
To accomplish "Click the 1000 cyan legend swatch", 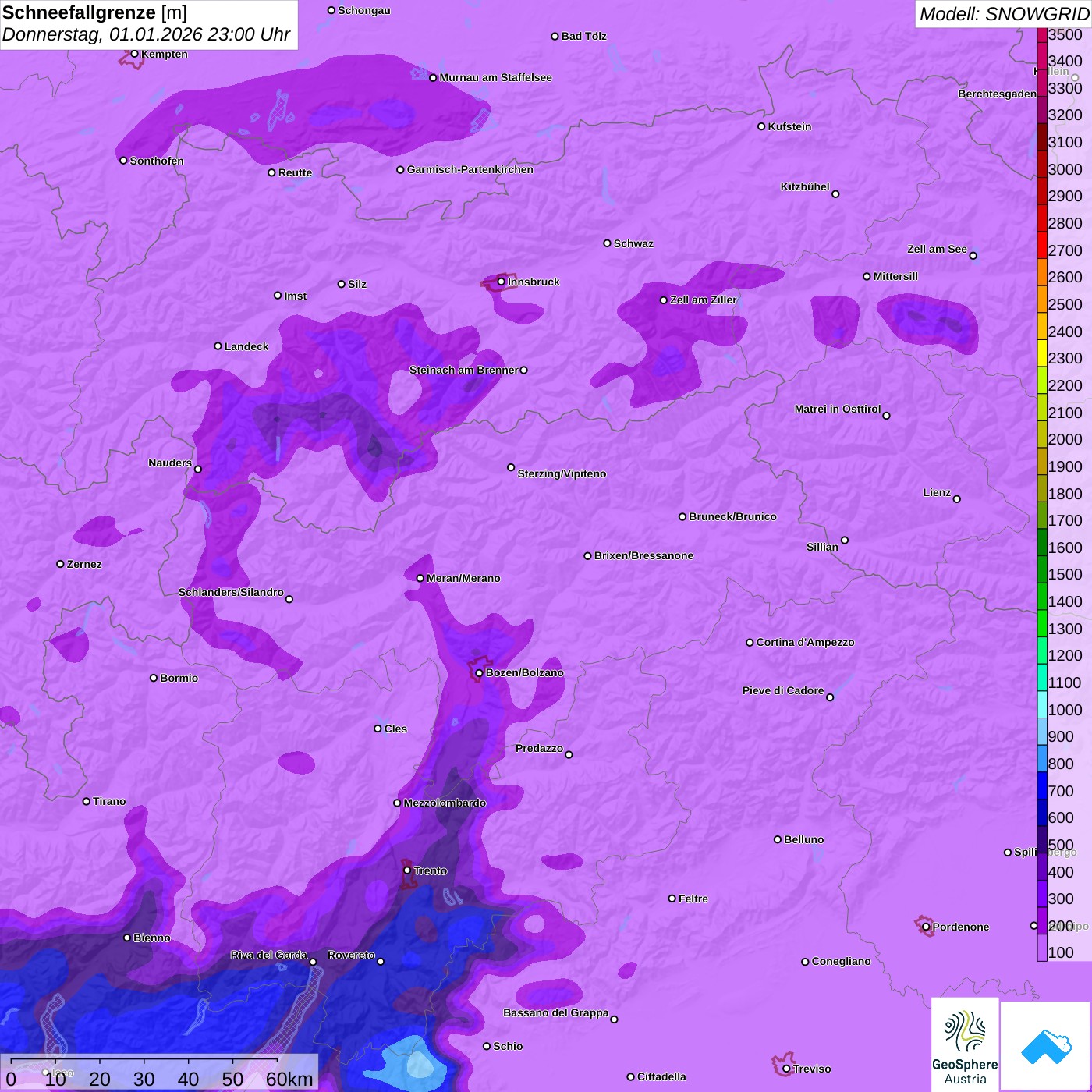I will [1042, 704].
